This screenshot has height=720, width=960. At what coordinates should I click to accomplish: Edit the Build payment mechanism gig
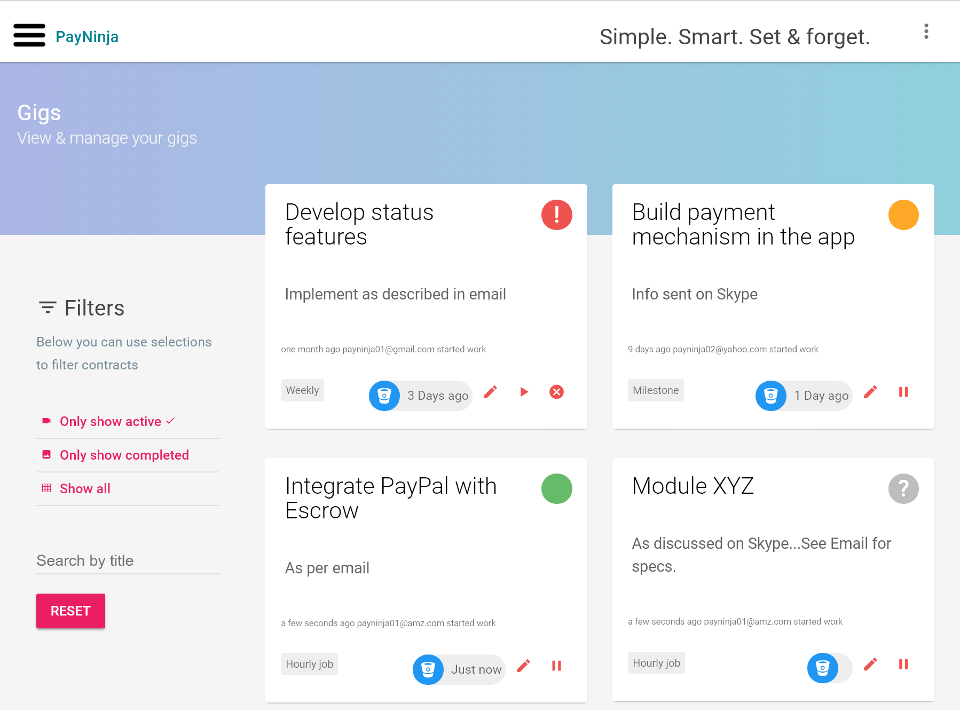871,392
